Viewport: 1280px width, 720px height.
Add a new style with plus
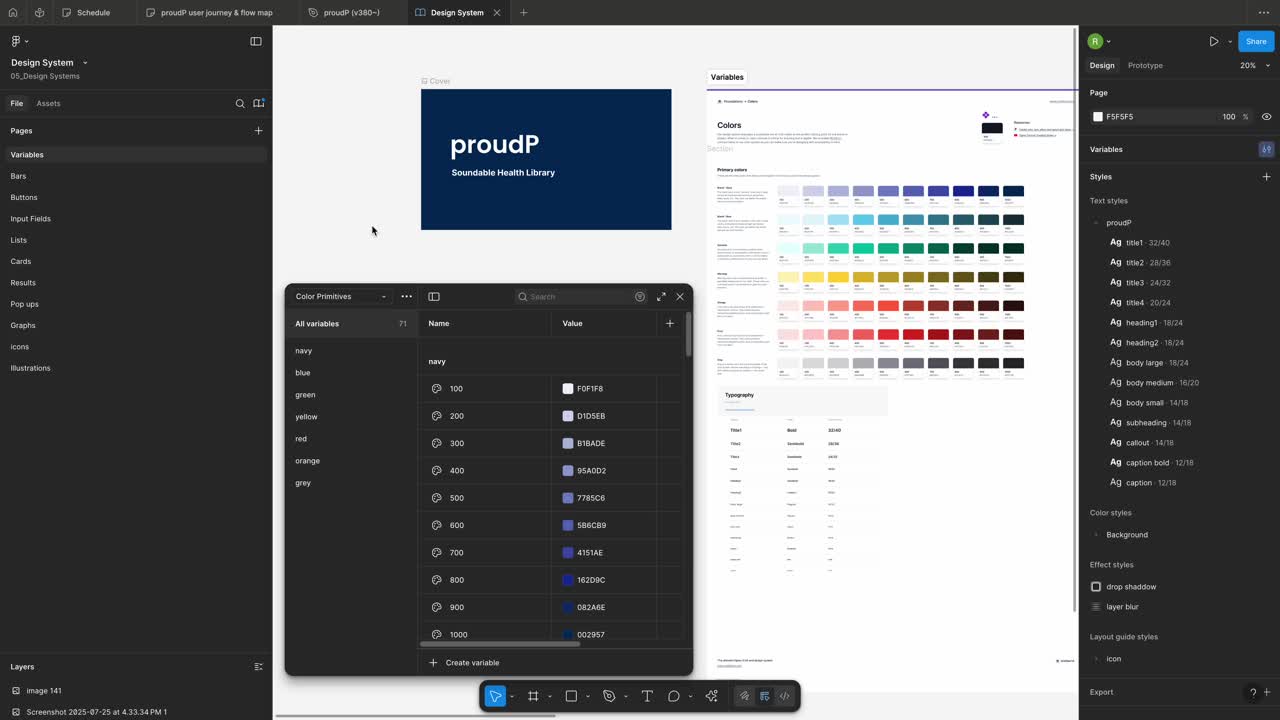(x=1266, y=177)
